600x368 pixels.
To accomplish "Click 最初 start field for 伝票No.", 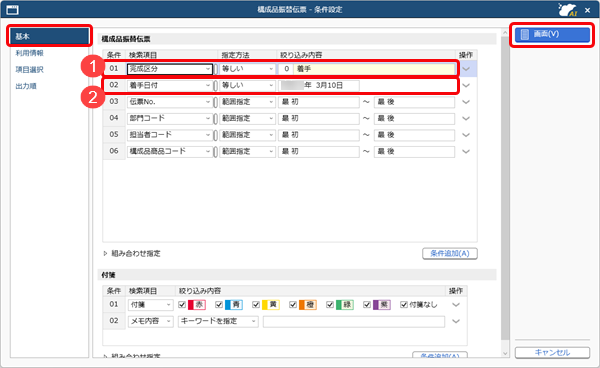I will tap(319, 102).
